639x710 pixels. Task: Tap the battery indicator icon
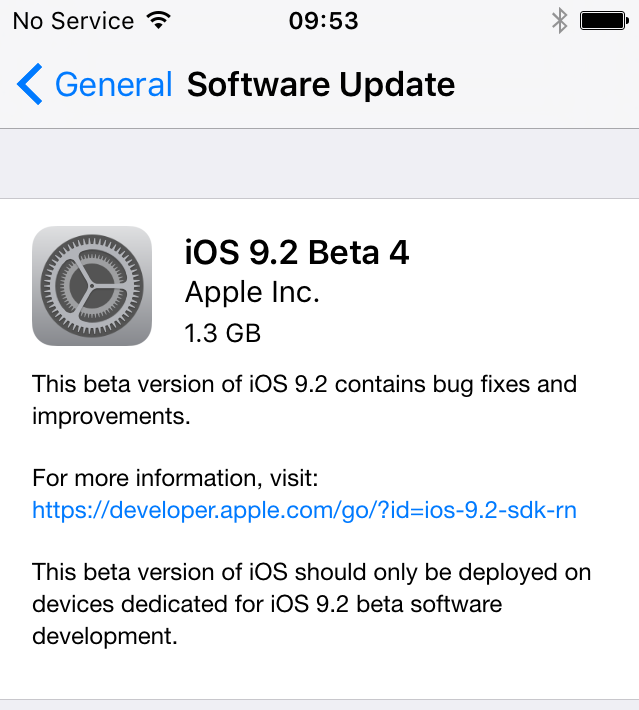[x=603, y=20]
